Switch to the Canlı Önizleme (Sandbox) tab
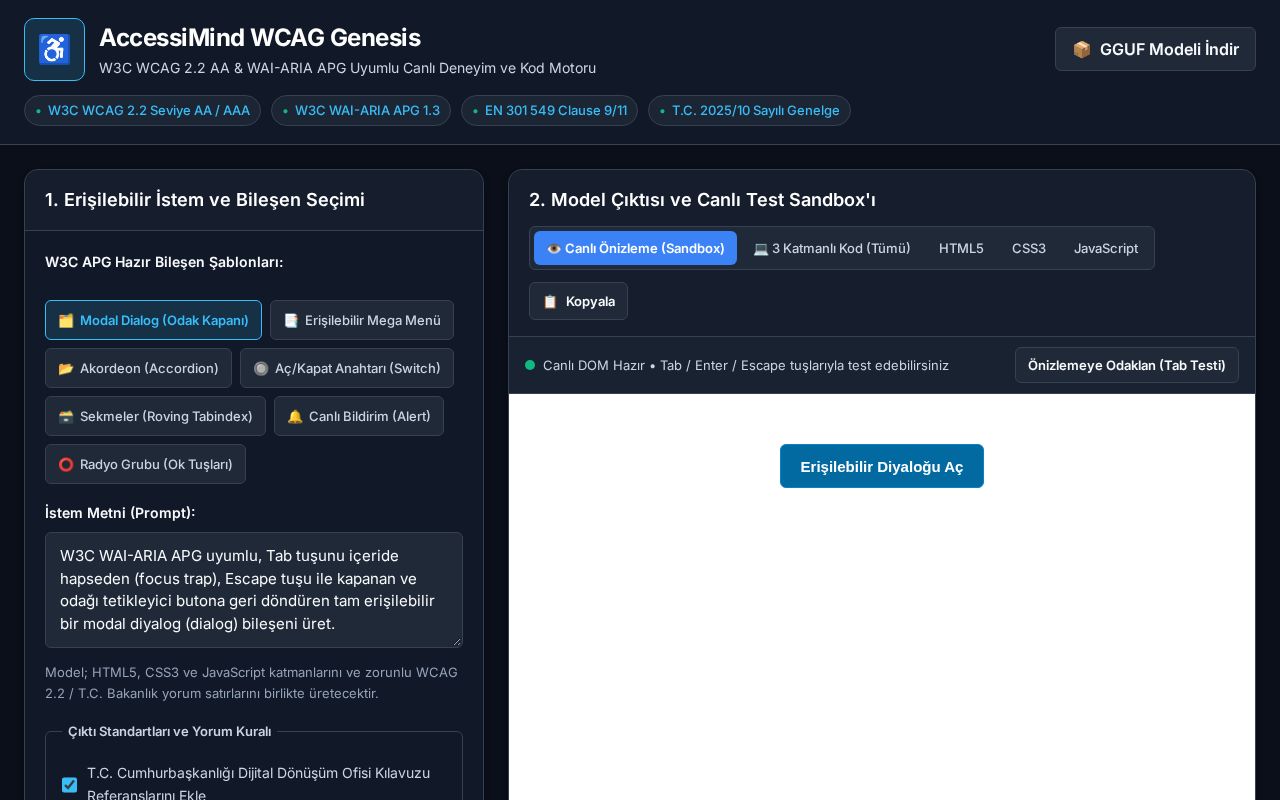1280x800 pixels. pos(635,248)
